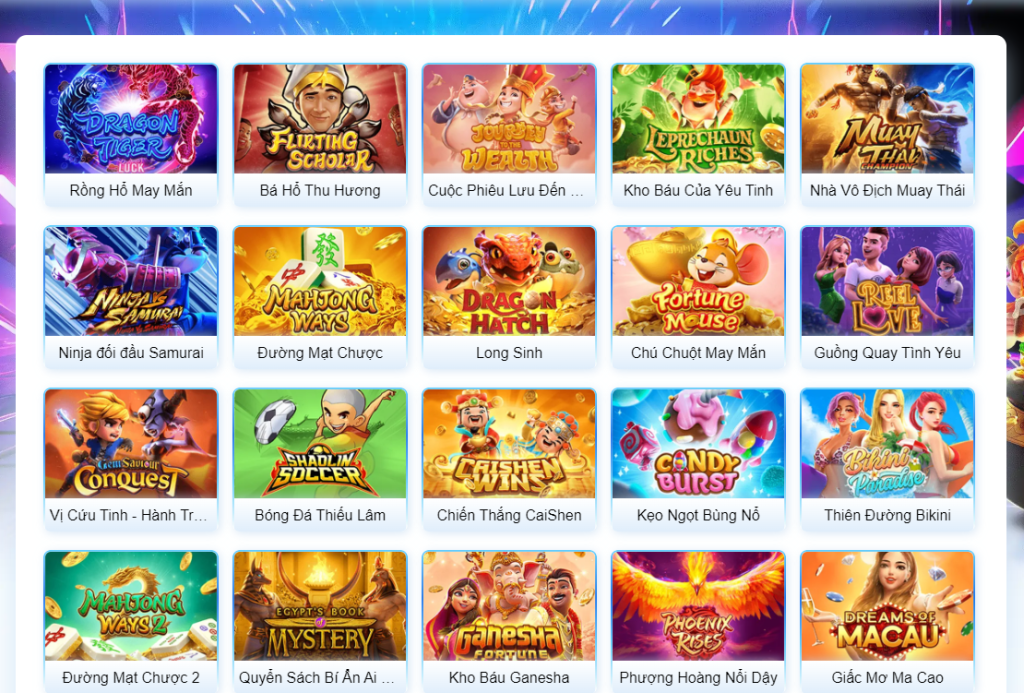The width and height of the screenshot is (1024, 693).
Task: Click the Reel Love game image
Action: [887, 282]
